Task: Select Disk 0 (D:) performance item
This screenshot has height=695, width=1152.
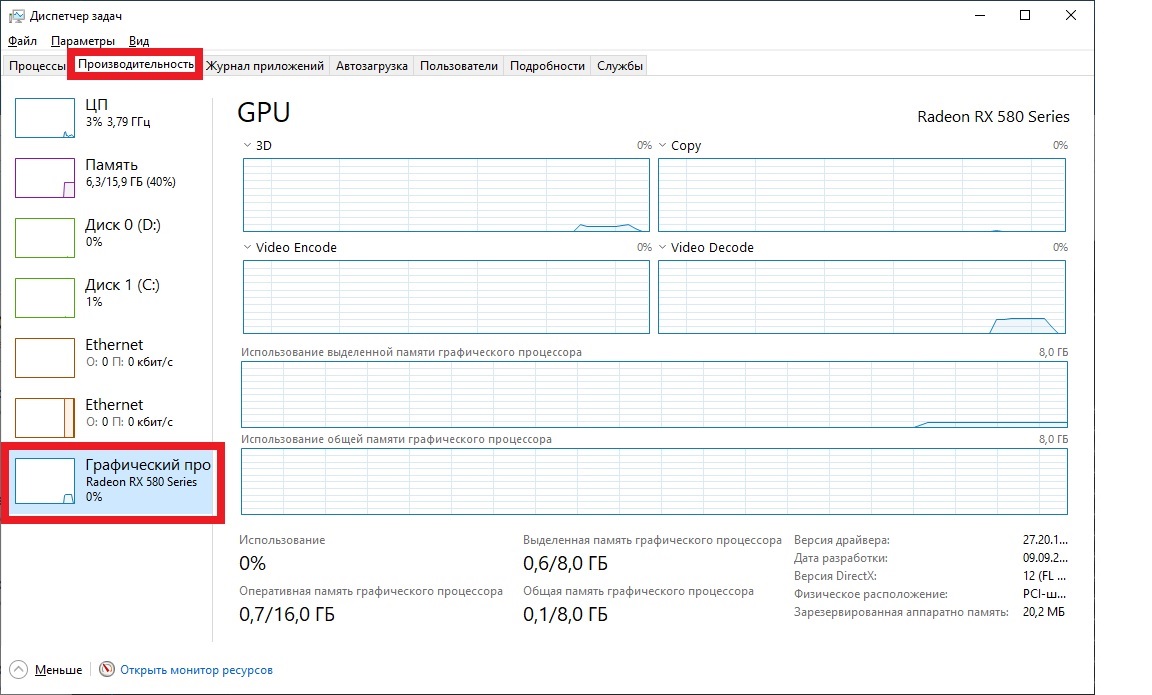Action: coord(110,233)
